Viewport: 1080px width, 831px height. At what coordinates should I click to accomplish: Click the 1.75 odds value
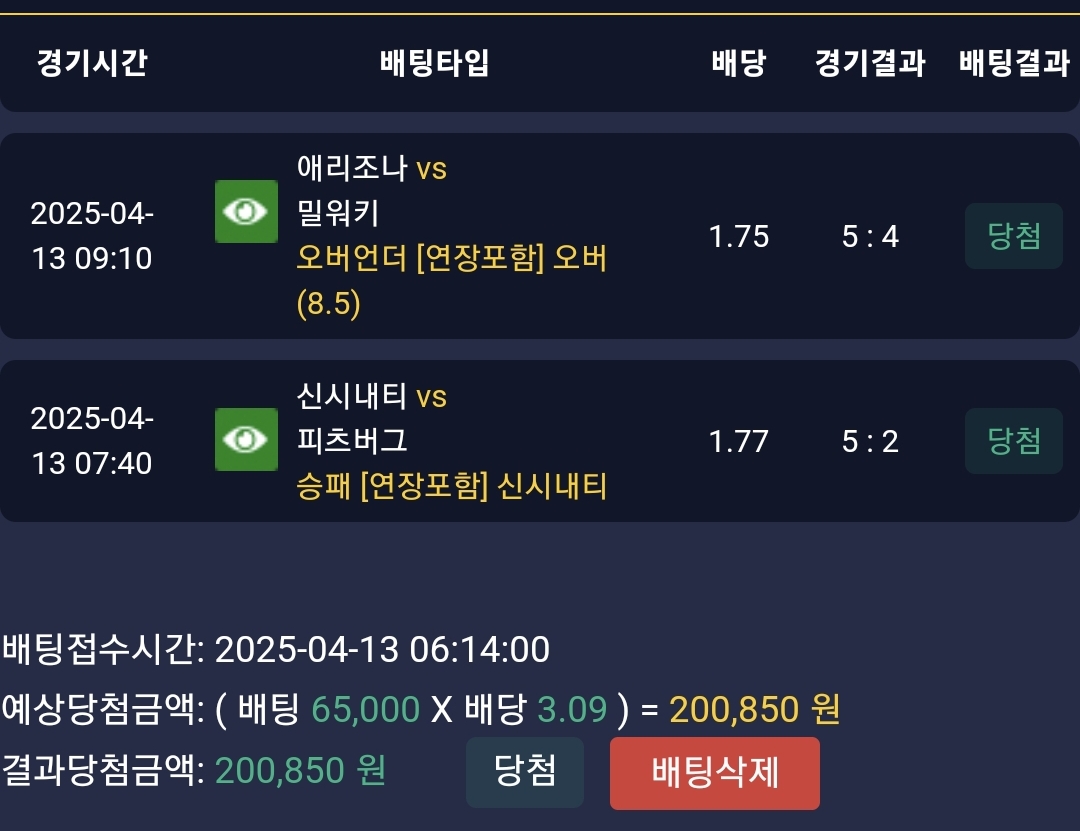point(738,236)
